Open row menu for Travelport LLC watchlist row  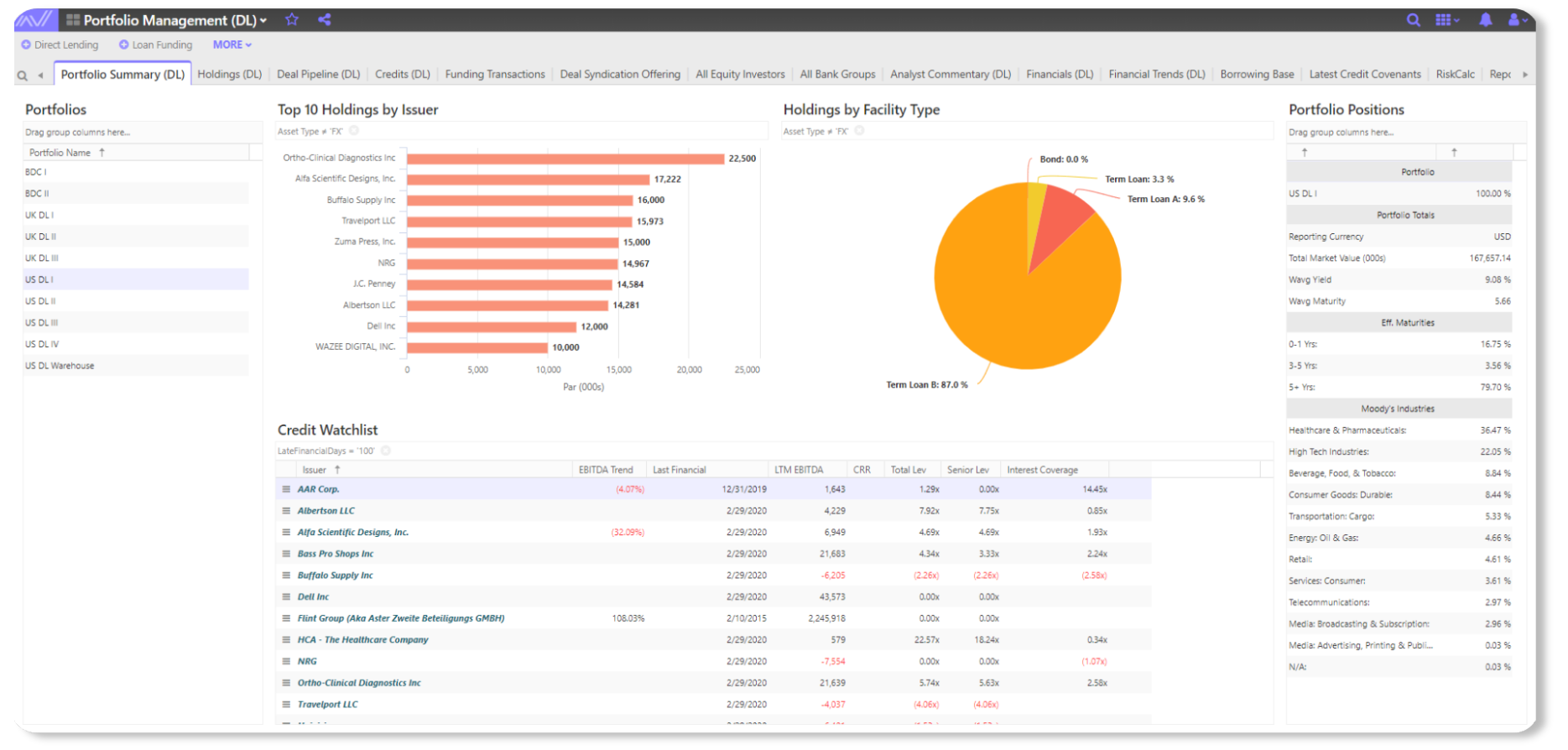tap(286, 705)
